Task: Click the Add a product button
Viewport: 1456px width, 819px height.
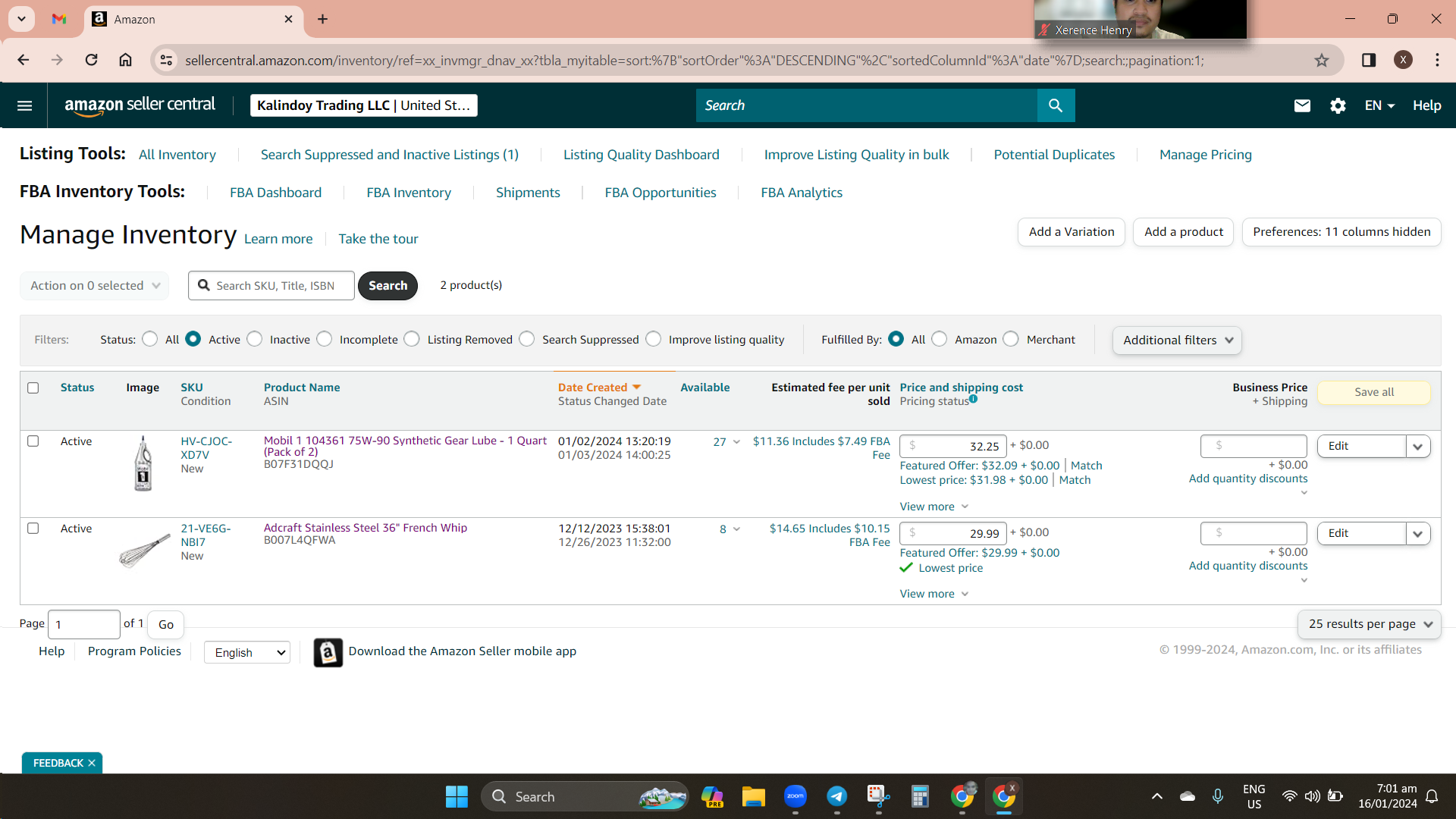Action: coord(1184,232)
